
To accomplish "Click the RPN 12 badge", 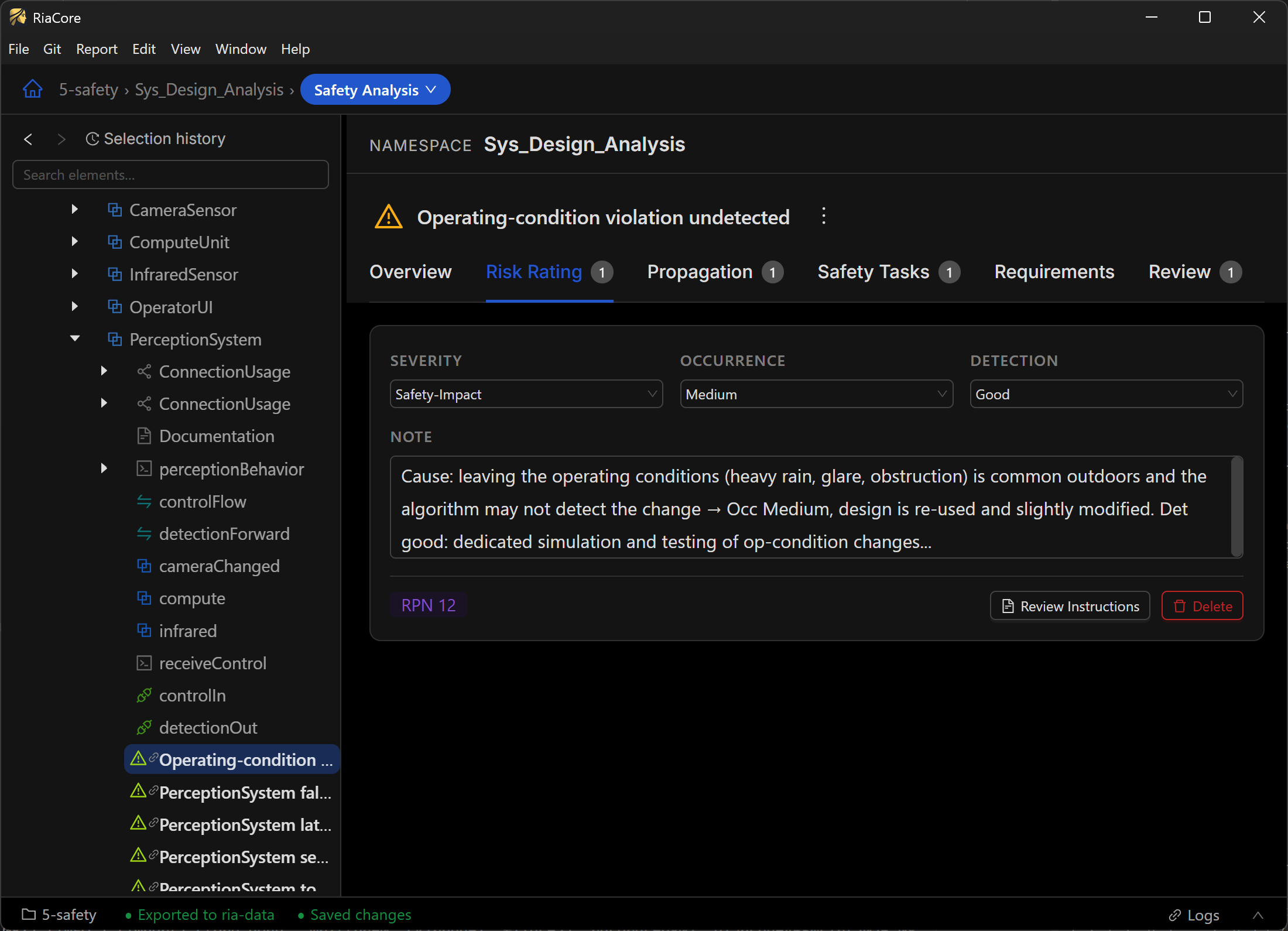I will tap(429, 605).
